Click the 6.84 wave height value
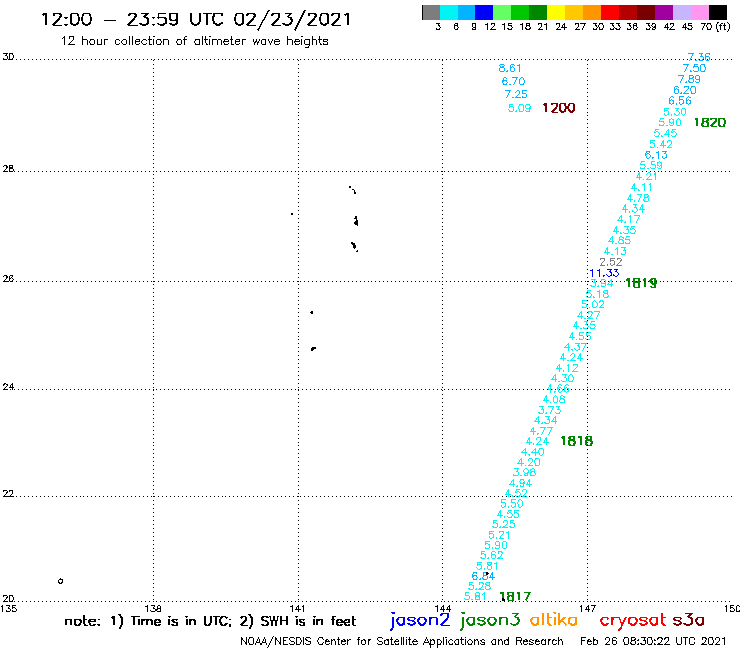 tap(483, 576)
